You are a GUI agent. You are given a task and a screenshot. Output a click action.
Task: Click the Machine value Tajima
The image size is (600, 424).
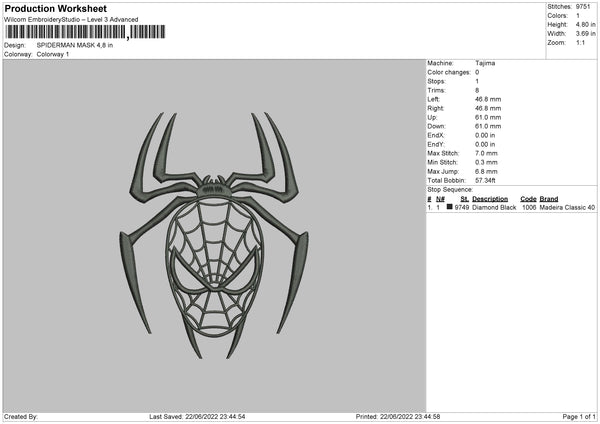485,63
